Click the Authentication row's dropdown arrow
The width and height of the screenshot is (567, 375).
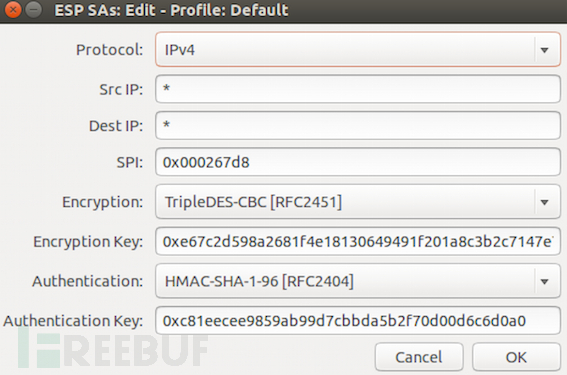545,281
